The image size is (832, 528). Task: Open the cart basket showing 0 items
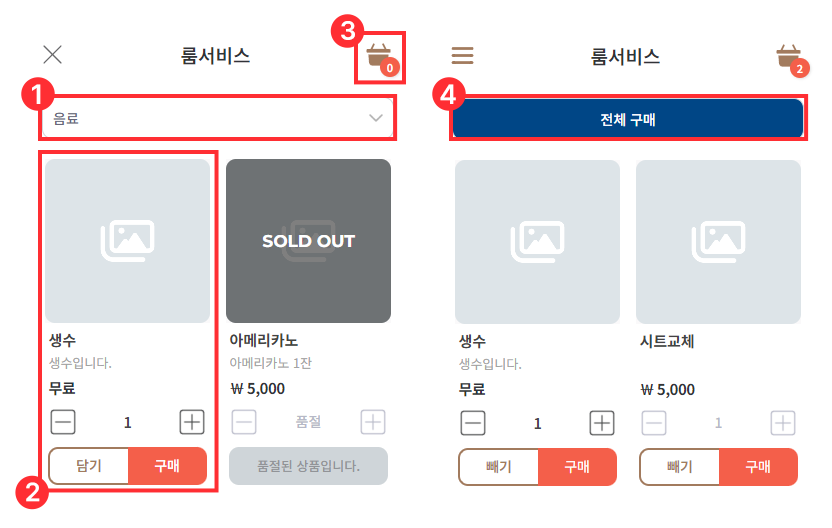[379, 56]
